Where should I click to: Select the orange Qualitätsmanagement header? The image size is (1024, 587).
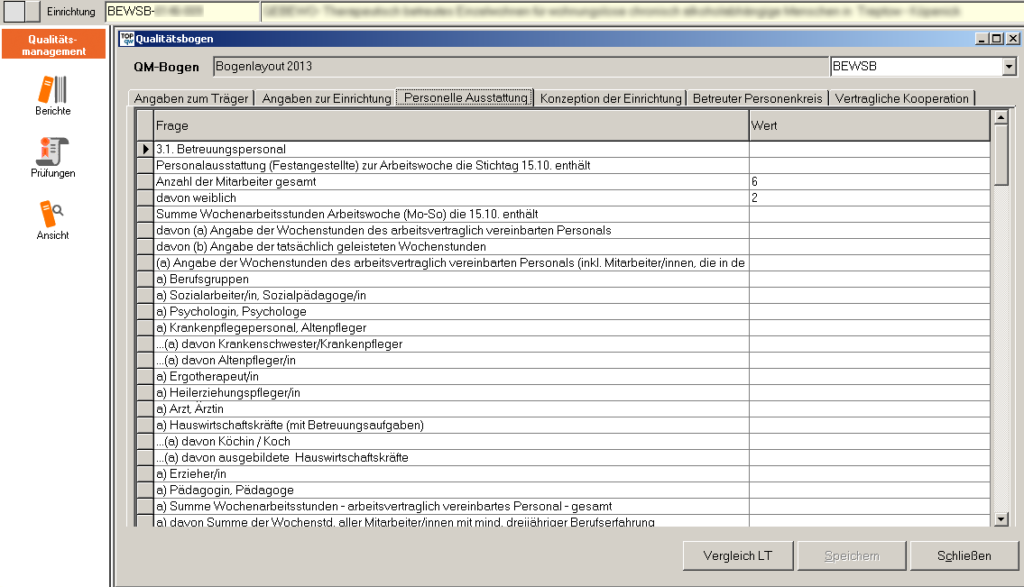pyautogui.click(x=54, y=45)
